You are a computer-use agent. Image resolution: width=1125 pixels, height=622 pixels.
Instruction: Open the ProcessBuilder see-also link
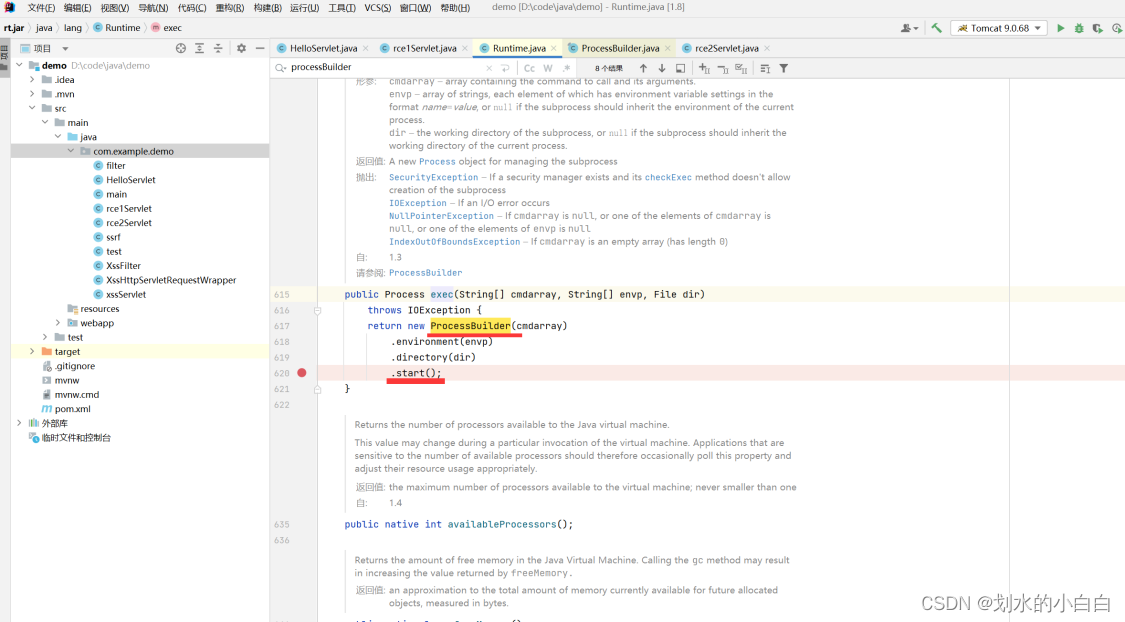[425, 273]
